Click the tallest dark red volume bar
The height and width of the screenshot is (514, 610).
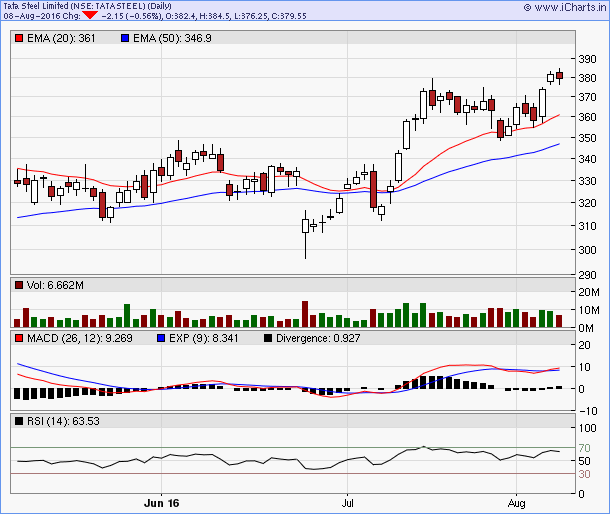tap(305, 314)
